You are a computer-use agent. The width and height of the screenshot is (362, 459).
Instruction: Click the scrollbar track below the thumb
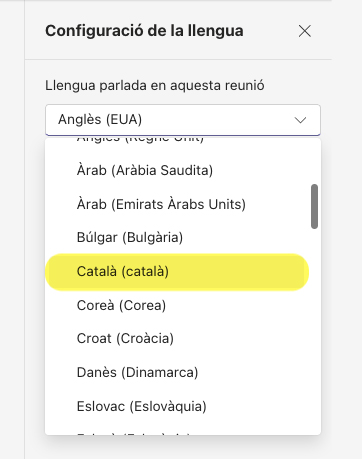click(x=314, y=330)
